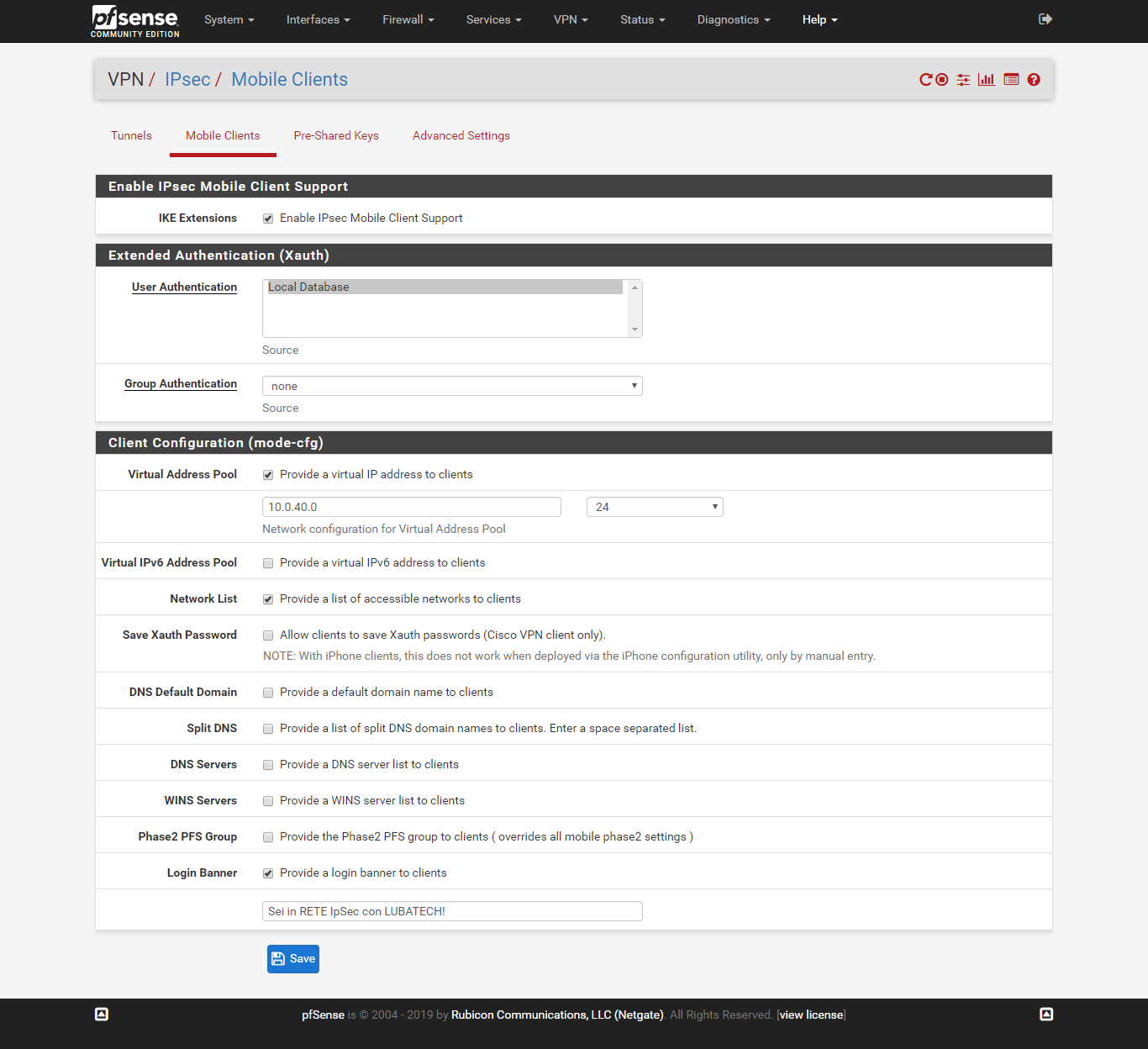Click the IPsec breadcrumb link

[x=187, y=79]
